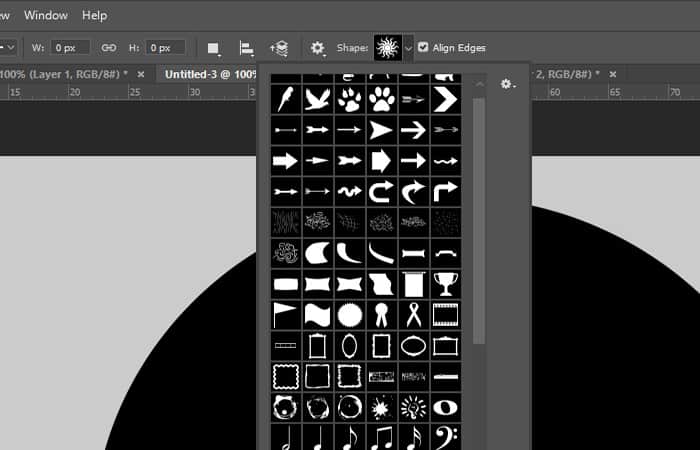This screenshot has width=700, height=450.
Task: Click the shape picker scrollbar thumb
Action: point(479,221)
